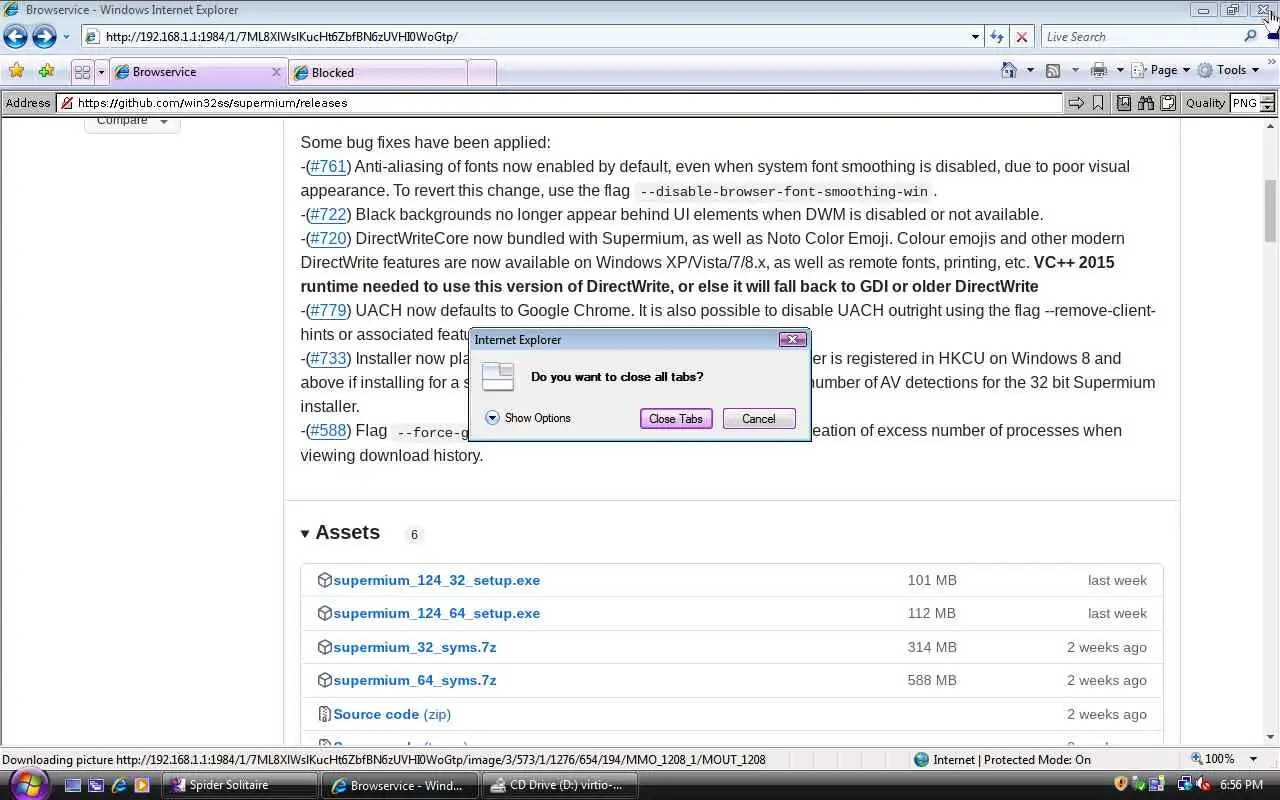
Task: Click the Browservice bookmark icon
Action: coord(1097,103)
